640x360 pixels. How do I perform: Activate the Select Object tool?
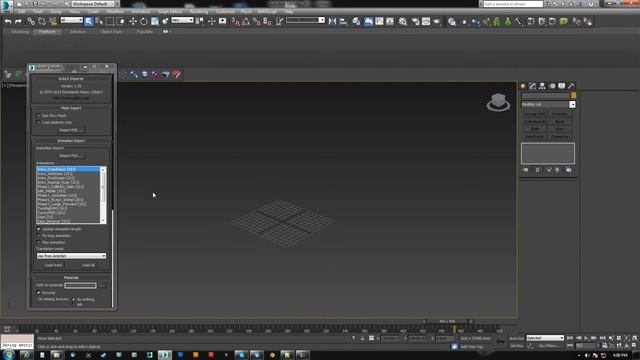[x=89, y=21]
